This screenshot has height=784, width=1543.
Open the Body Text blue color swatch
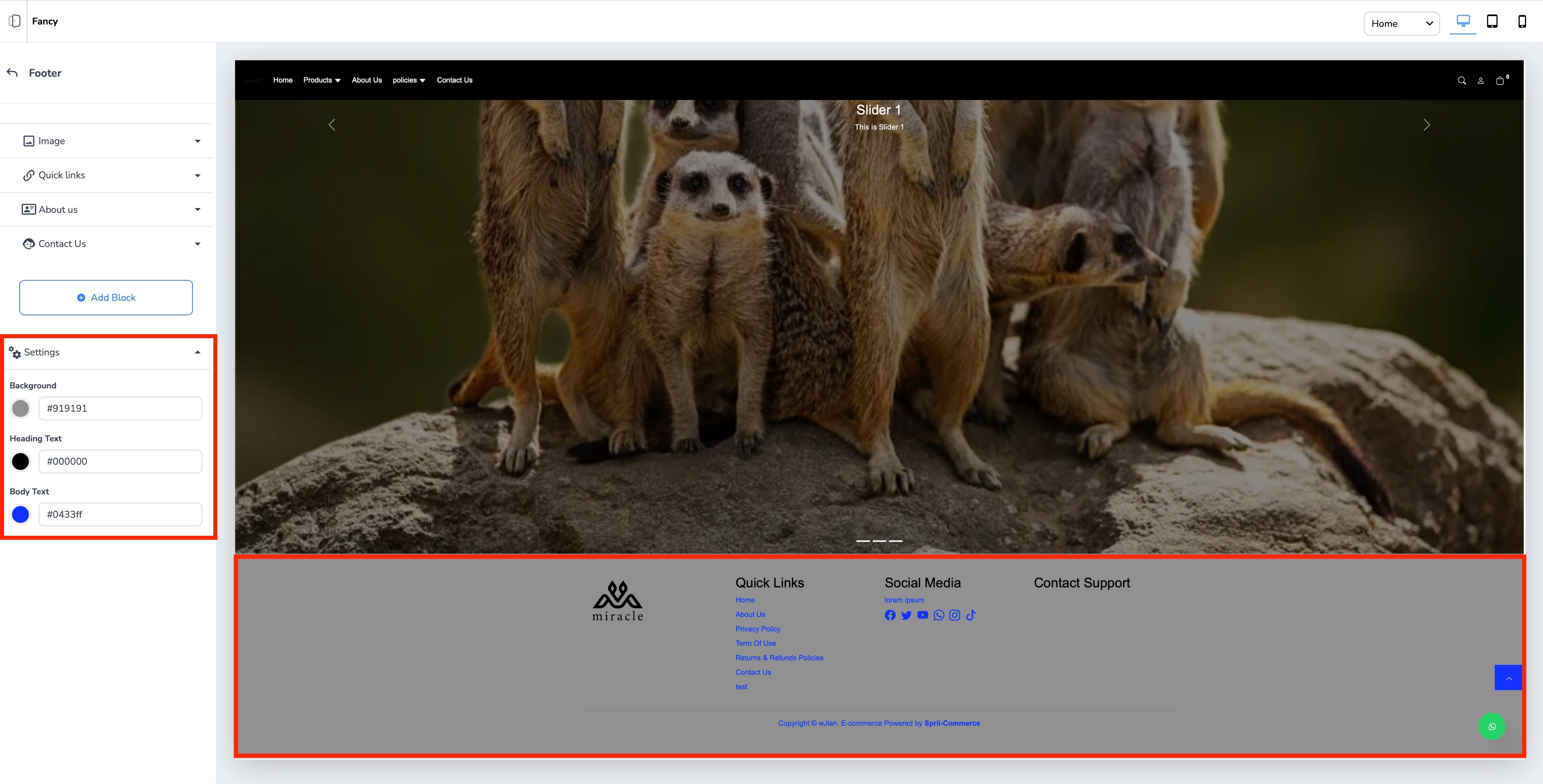tap(20, 514)
